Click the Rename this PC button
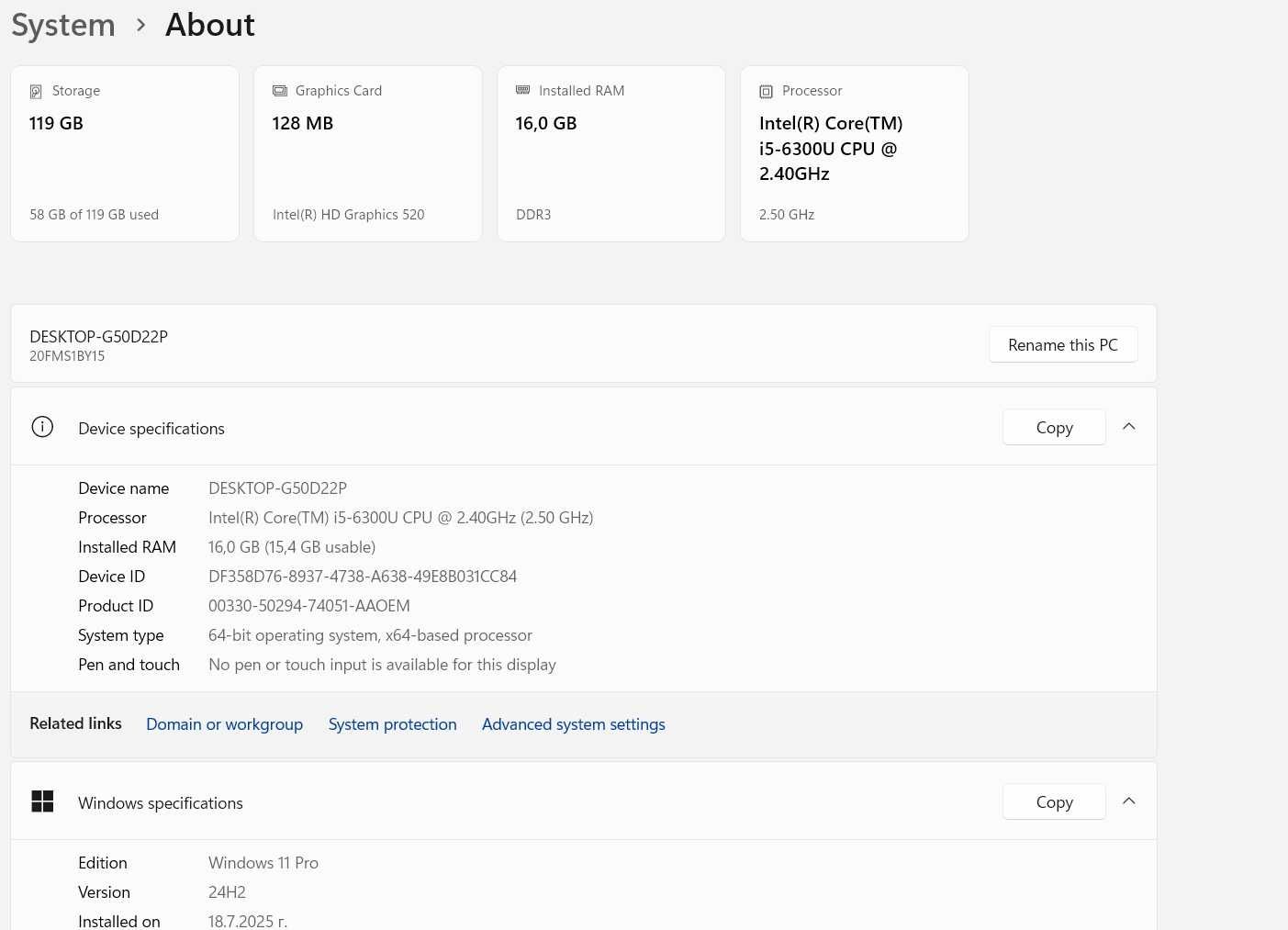Viewport: 1288px width, 930px height. coord(1063,345)
